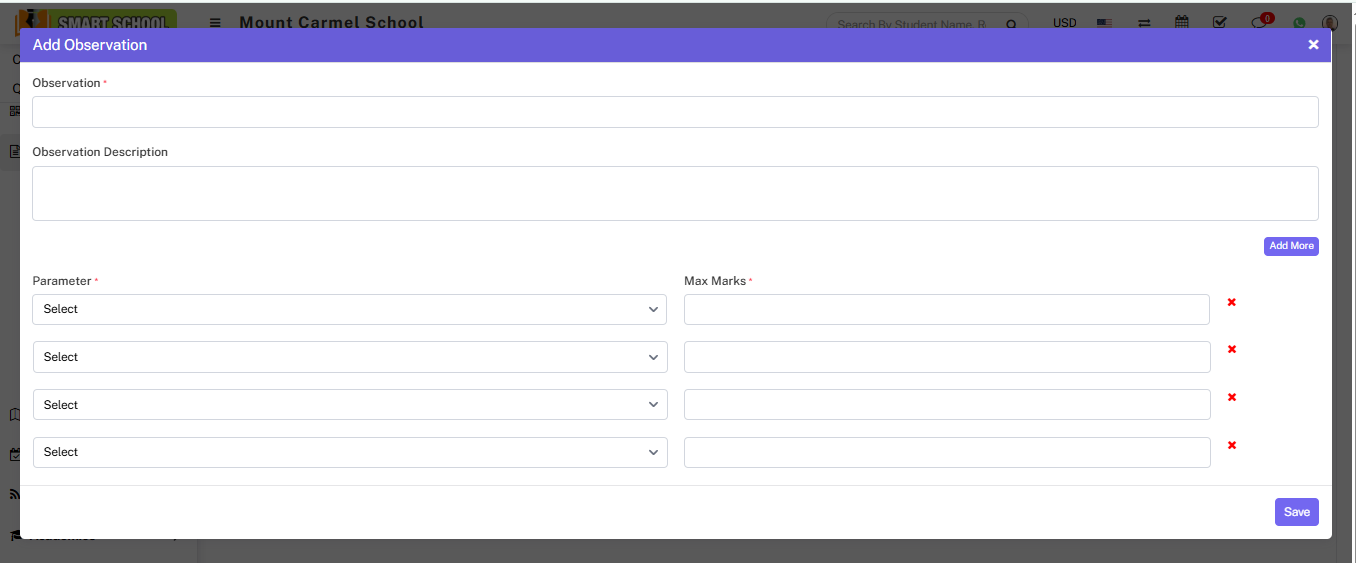Focus the Observation name field
The height and width of the screenshot is (563, 1356).
(675, 112)
